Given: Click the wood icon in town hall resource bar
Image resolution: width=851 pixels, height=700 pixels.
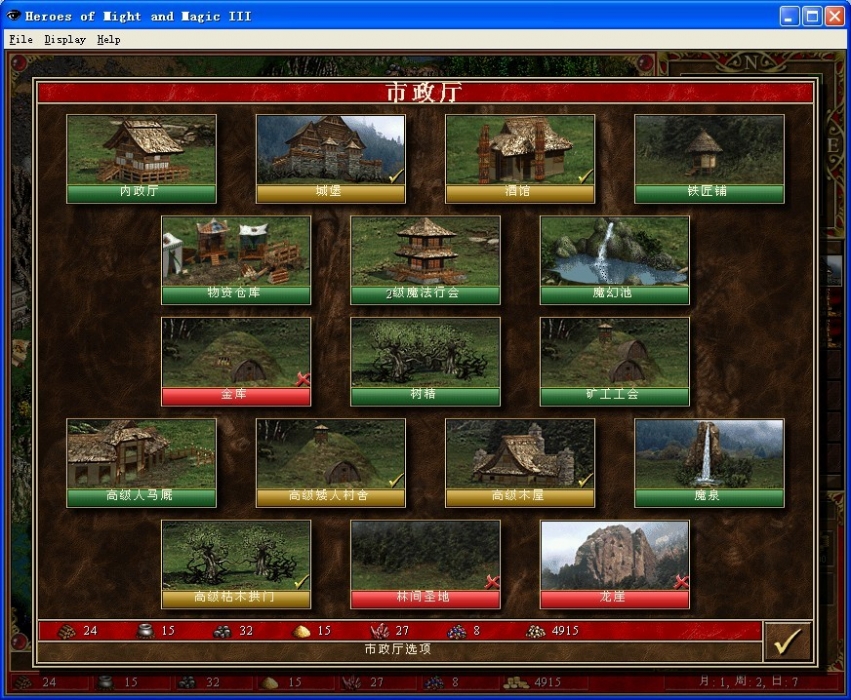Looking at the screenshot, I should (x=66, y=631).
